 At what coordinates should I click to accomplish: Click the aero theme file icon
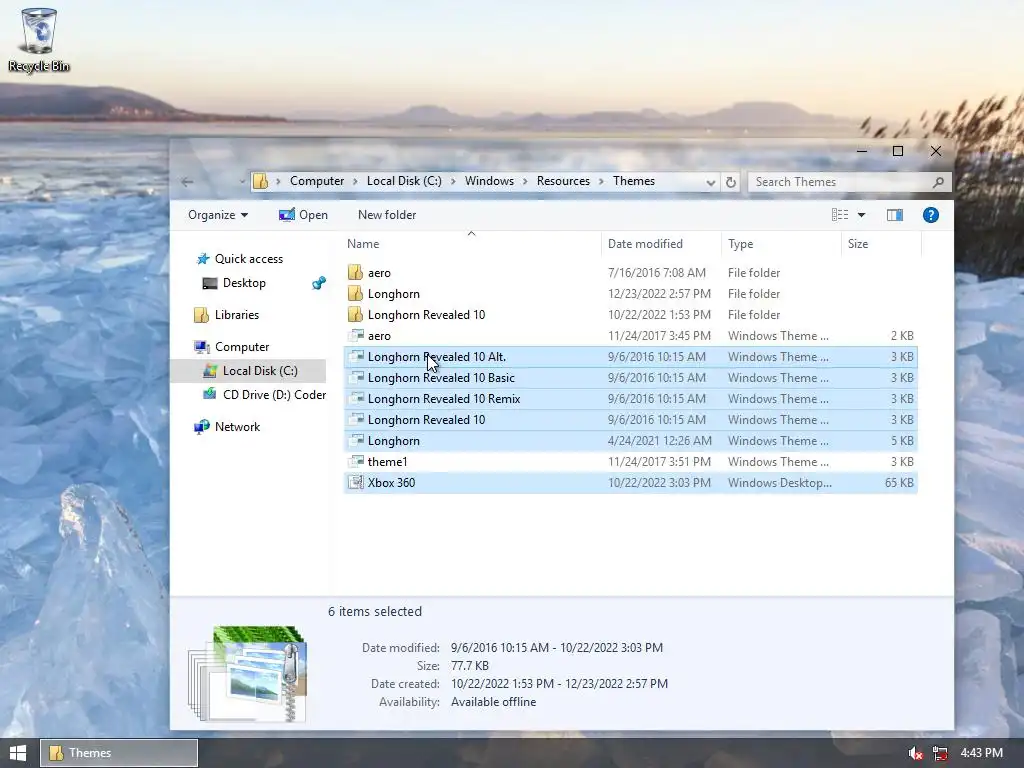click(x=355, y=336)
